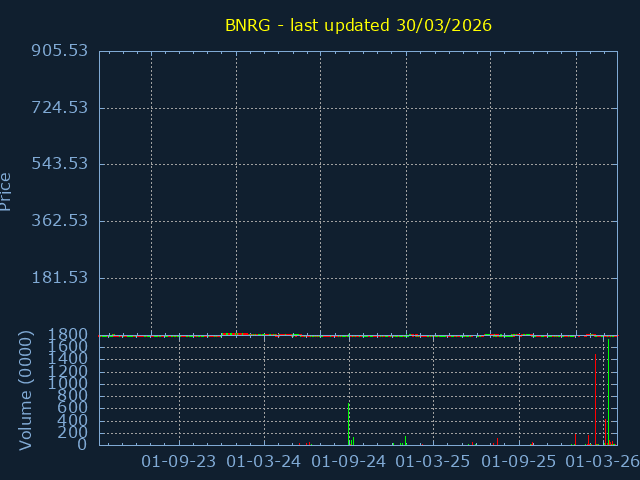Select the 01-09-25 date label
Viewport: 640px width, 480px height.
[x=519, y=461]
